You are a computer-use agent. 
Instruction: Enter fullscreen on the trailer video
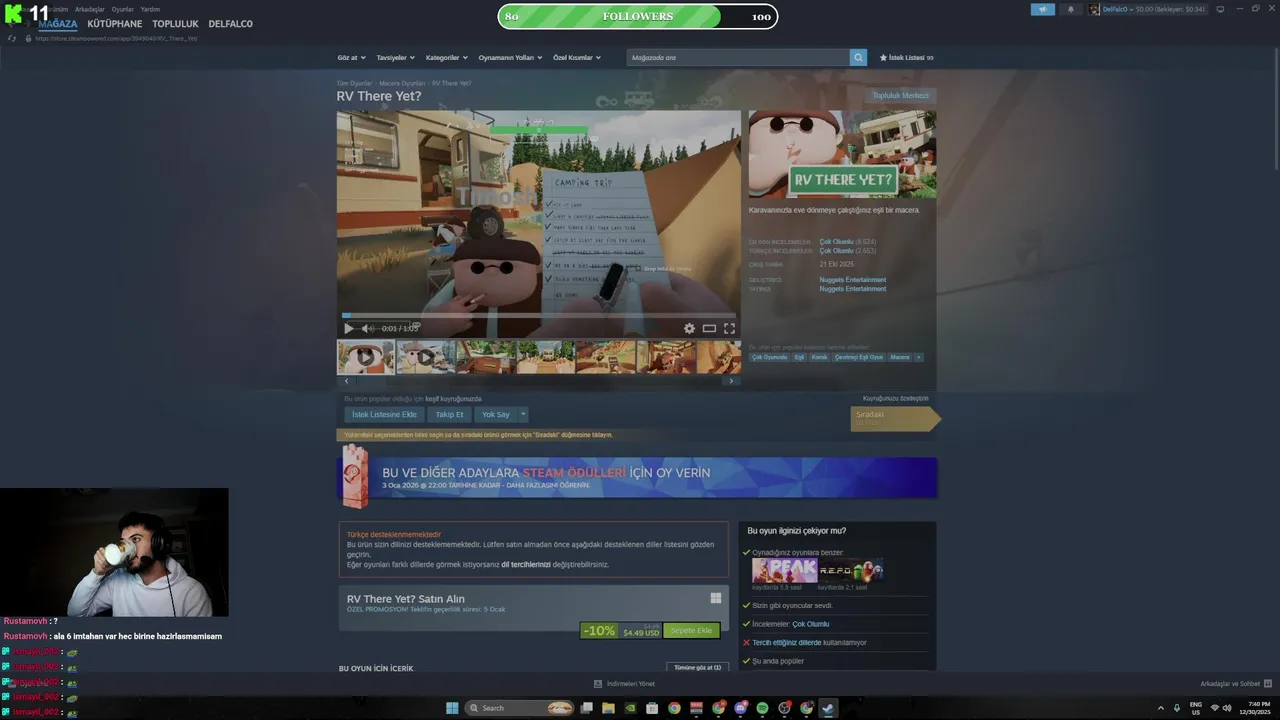(729, 328)
